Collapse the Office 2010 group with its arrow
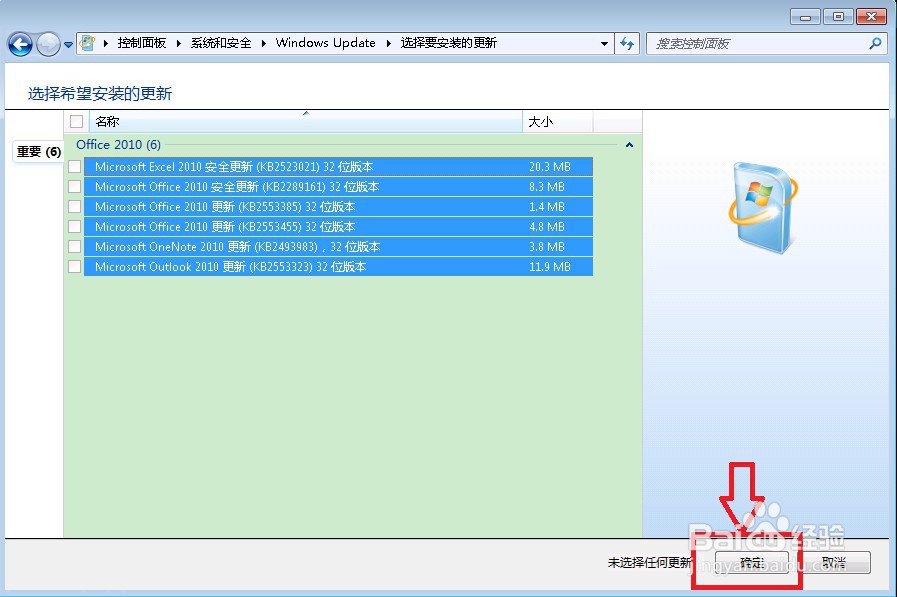This screenshot has height=597, width=897. 629,144
